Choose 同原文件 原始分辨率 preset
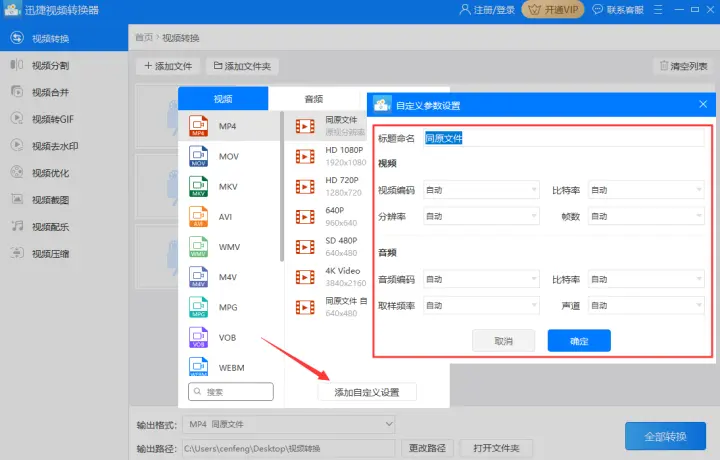Screen dimensions: 720x460 click(x=331, y=126)
